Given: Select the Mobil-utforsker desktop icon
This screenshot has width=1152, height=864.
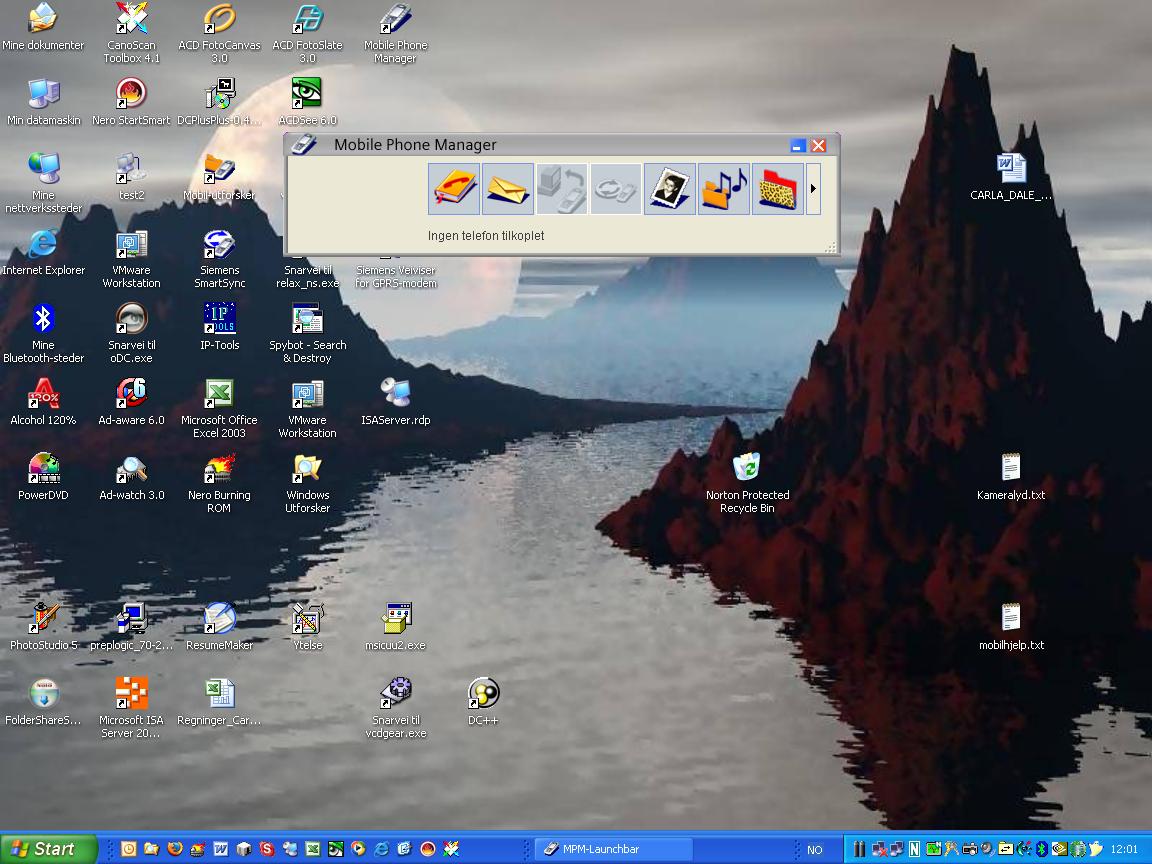Looking at the screenshot, I should 219,178.
